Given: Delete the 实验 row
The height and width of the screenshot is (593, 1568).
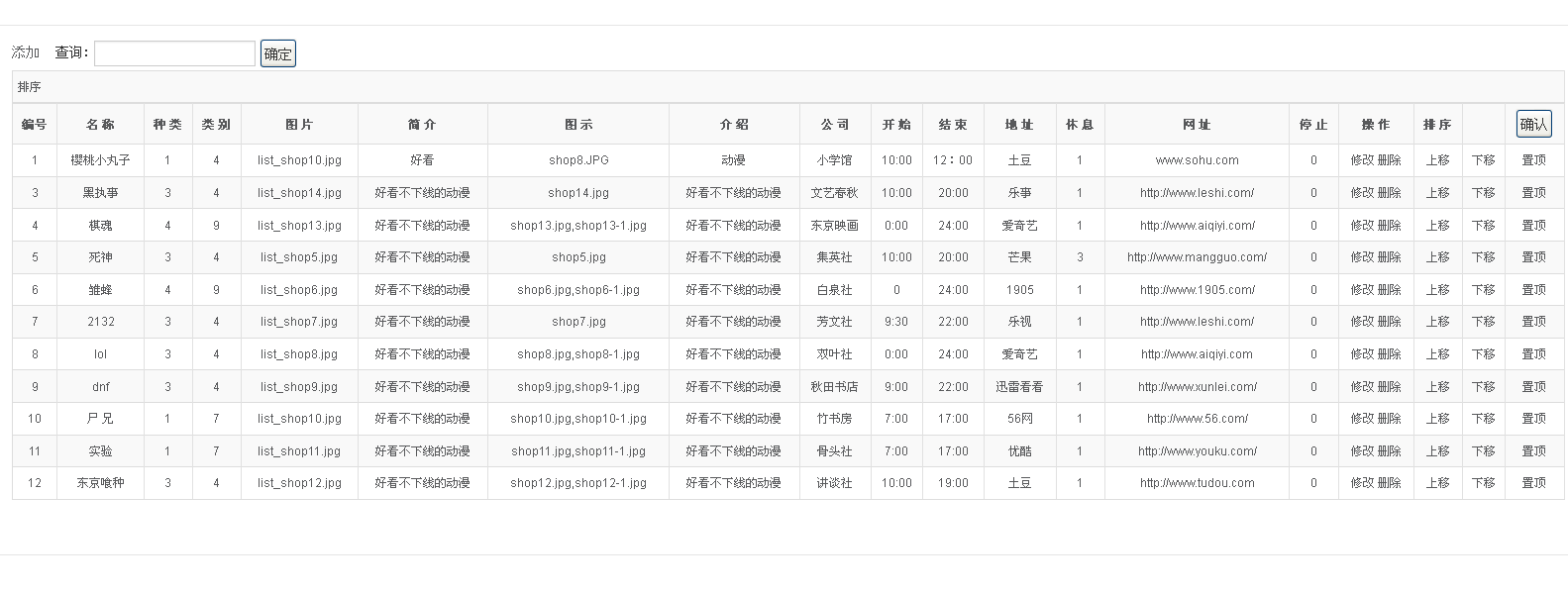Looking at the screenshot, I should [x=1389, y=451].
